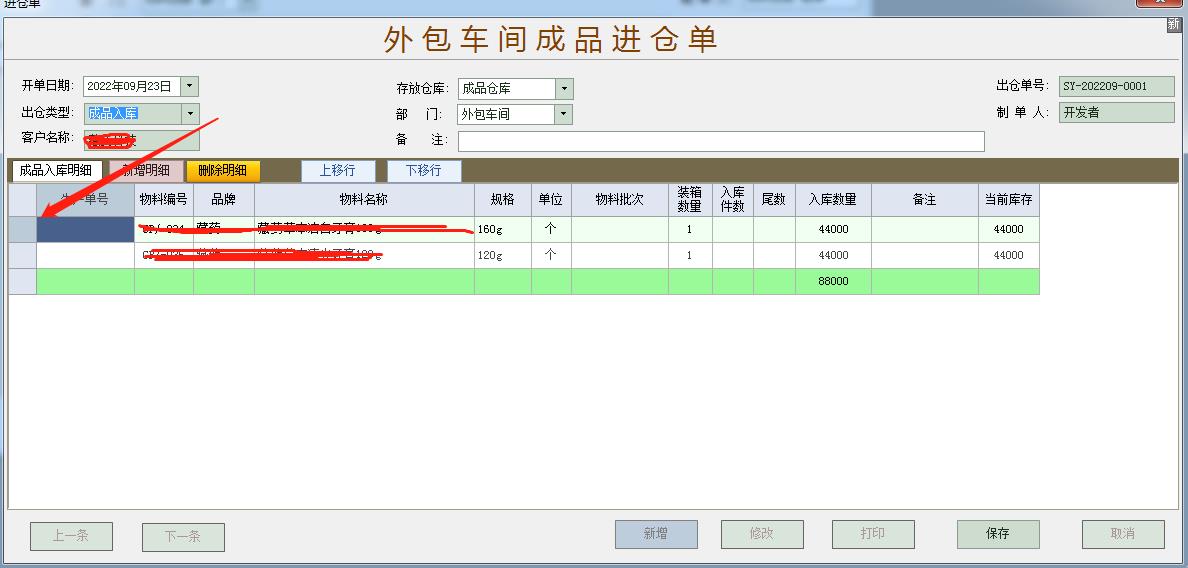Click the 修改 button
The height and width of the screenshot is (568, 1188).
coord(761,534)
